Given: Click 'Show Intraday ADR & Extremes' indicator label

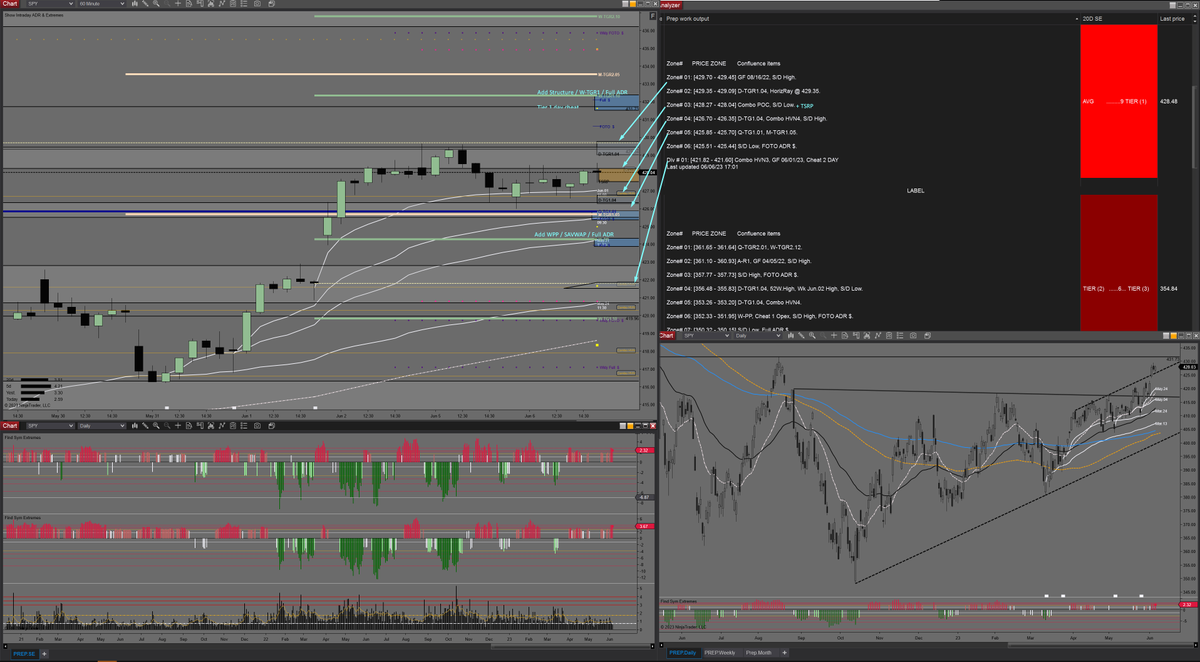Looking at the screenshot, I should point(33,14).
